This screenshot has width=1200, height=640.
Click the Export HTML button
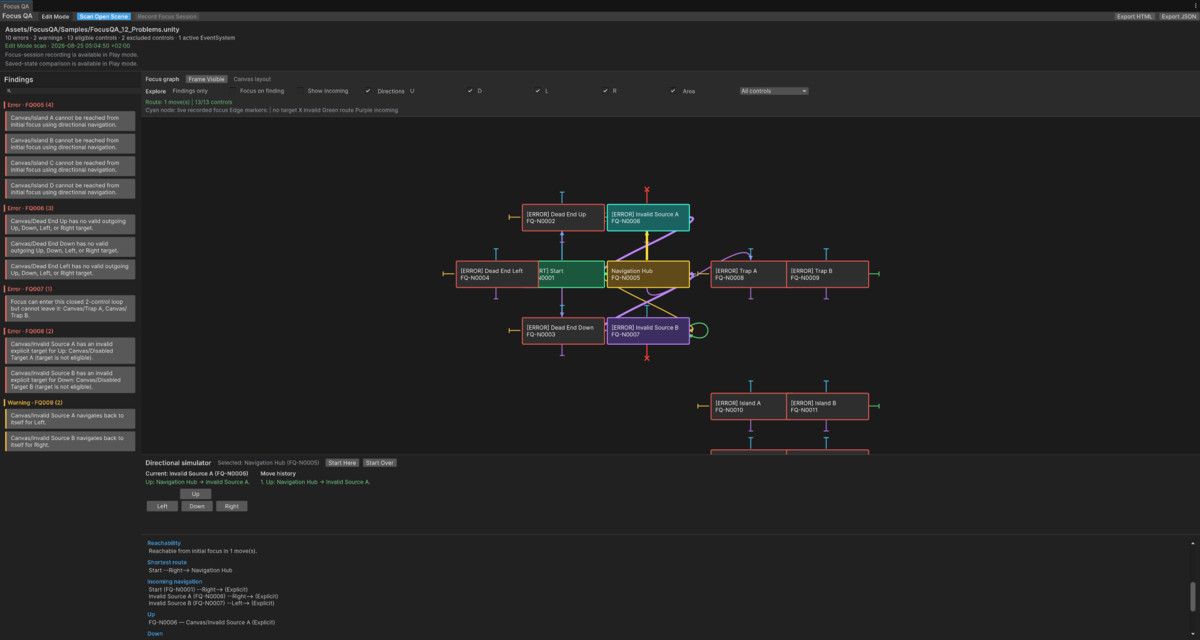1135,17
